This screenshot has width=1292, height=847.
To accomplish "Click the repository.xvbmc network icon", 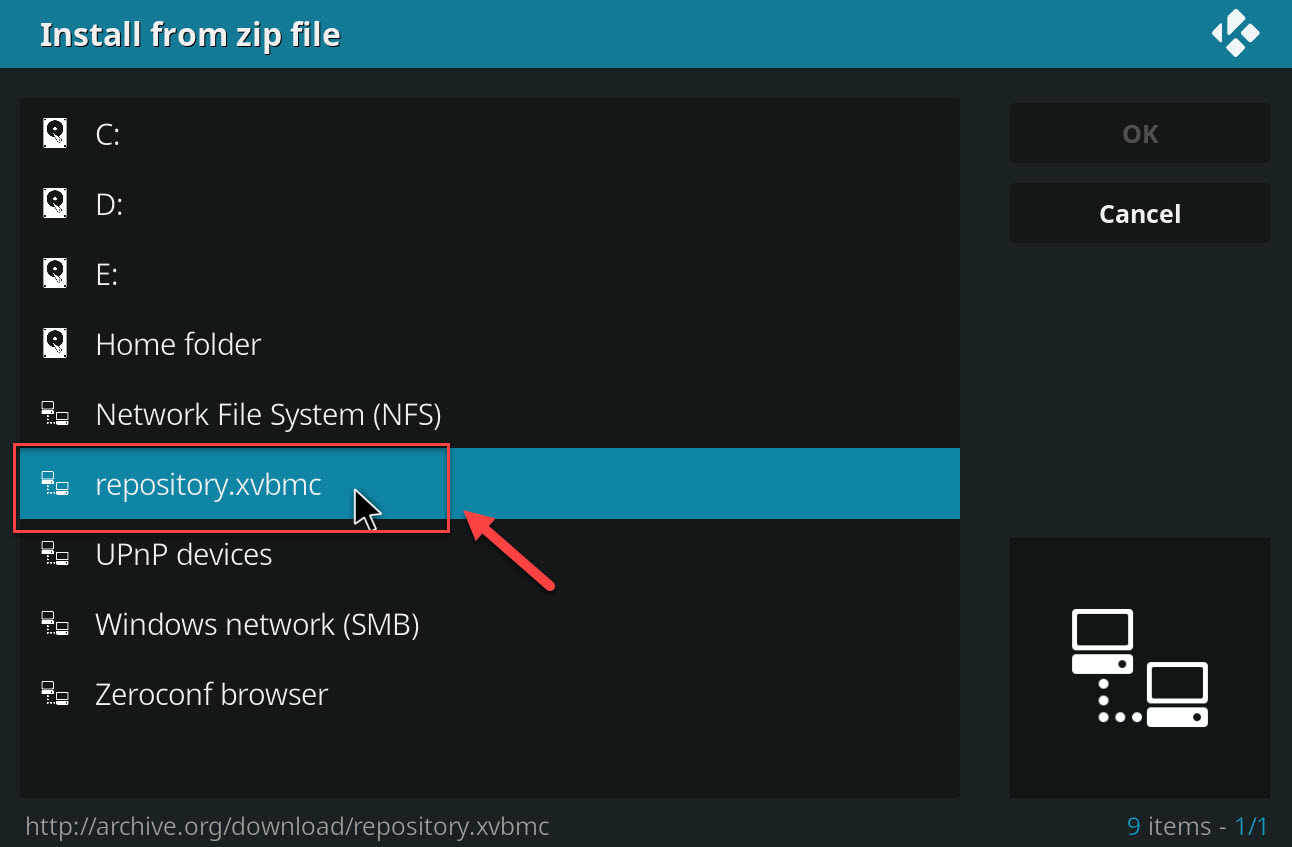I will (x=55, y=484).
